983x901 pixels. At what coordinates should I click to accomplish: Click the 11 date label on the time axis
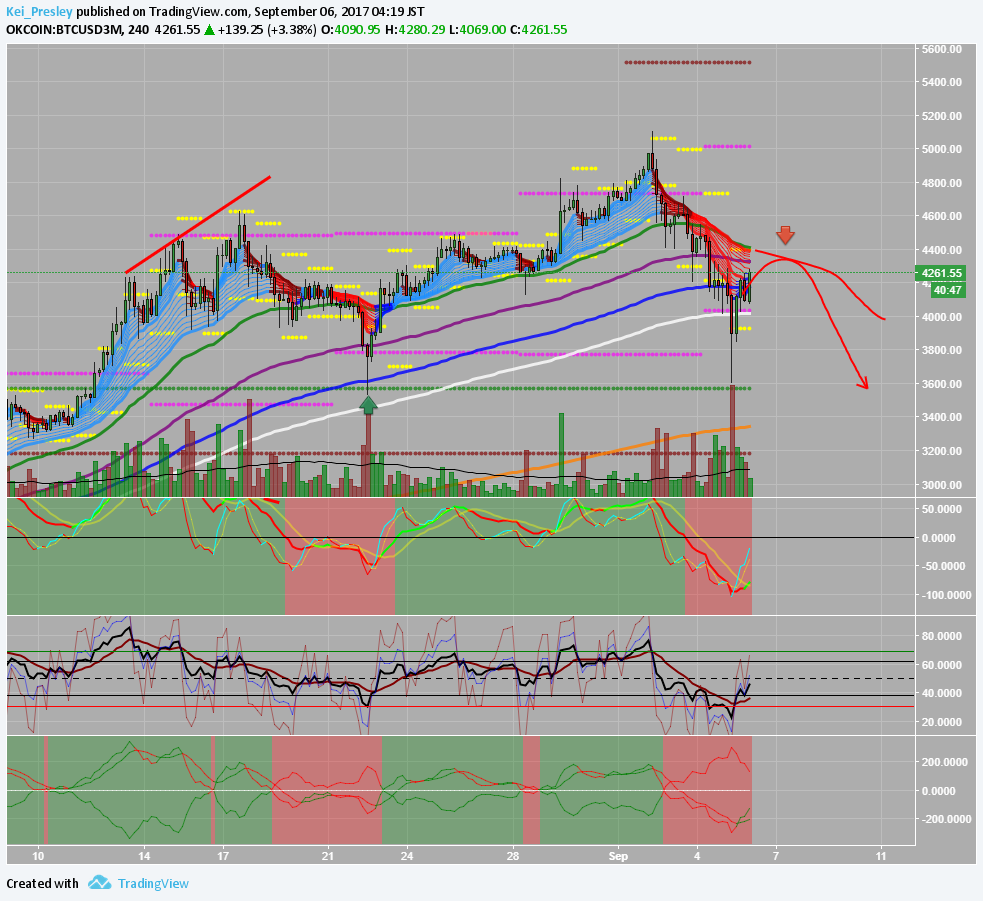[x=881, y=856]
